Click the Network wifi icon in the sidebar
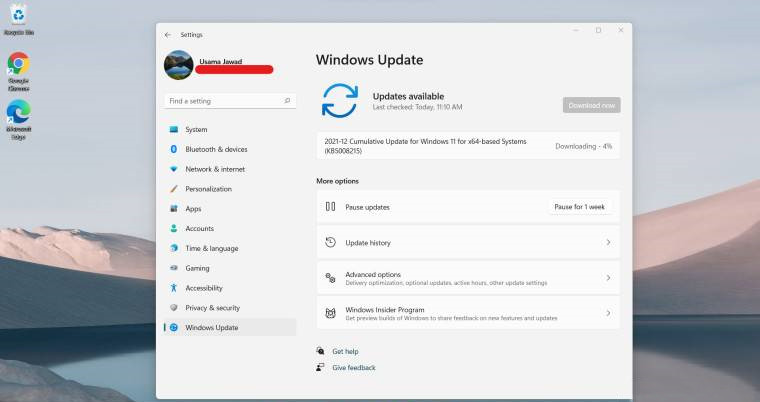760x402 pixels. coord(174,169)
